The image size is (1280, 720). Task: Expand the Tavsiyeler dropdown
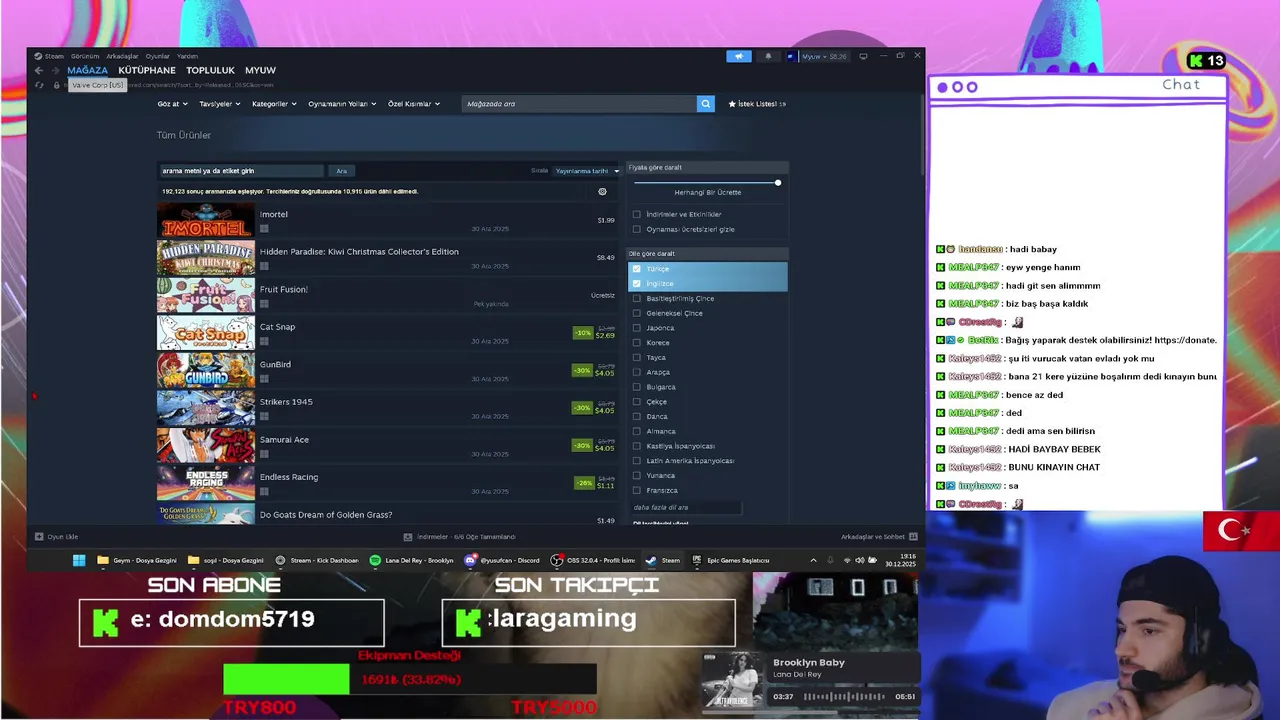(219, 104)
